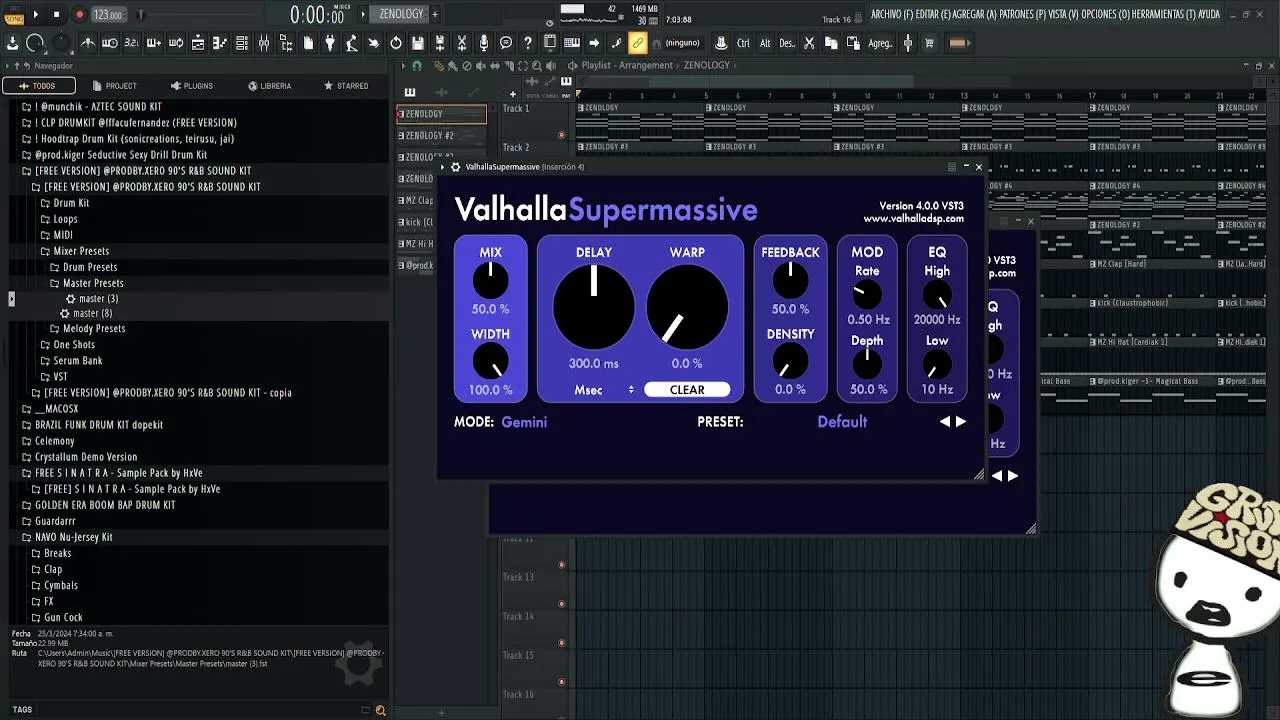
Task: Switch to the LIBRERIA browser tab
Action: point(269,86)
